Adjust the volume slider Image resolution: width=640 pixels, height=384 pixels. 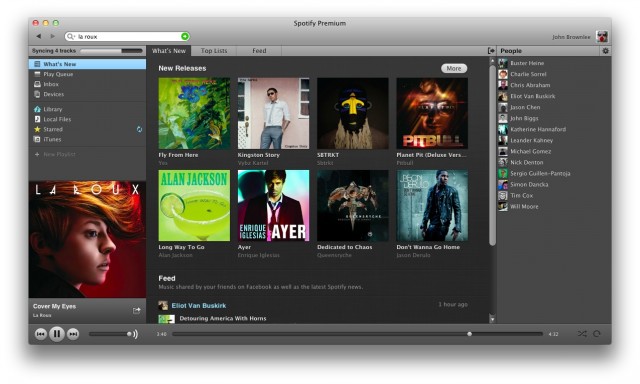(x=109, y=334)
